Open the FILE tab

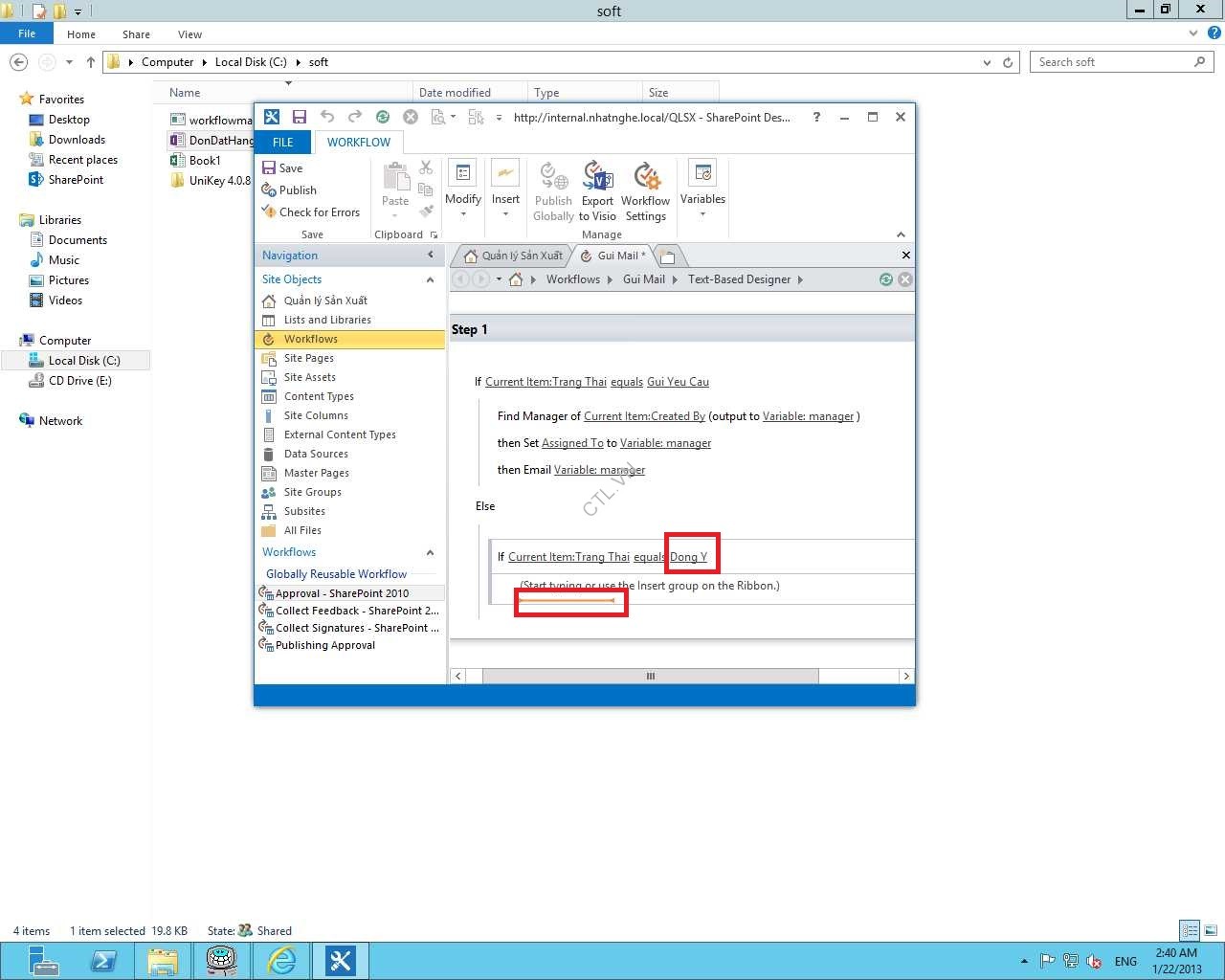(283, 142)
